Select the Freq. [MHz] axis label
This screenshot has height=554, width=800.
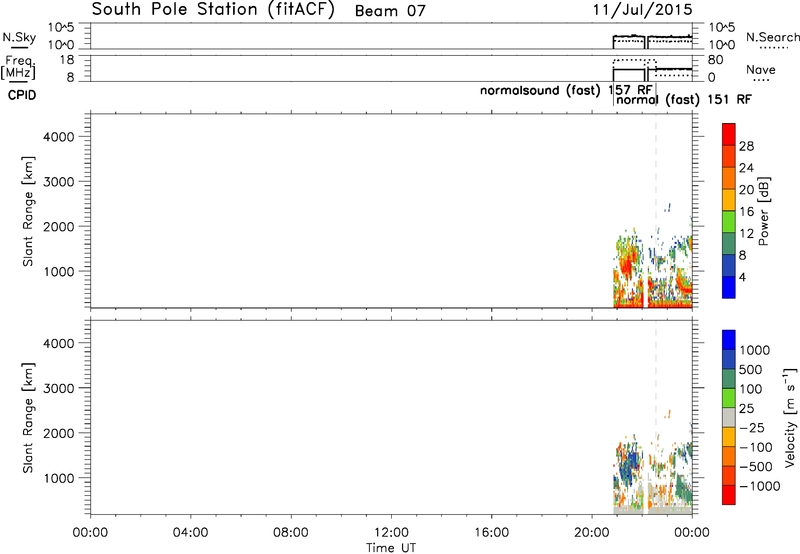(x=20, y=67)
